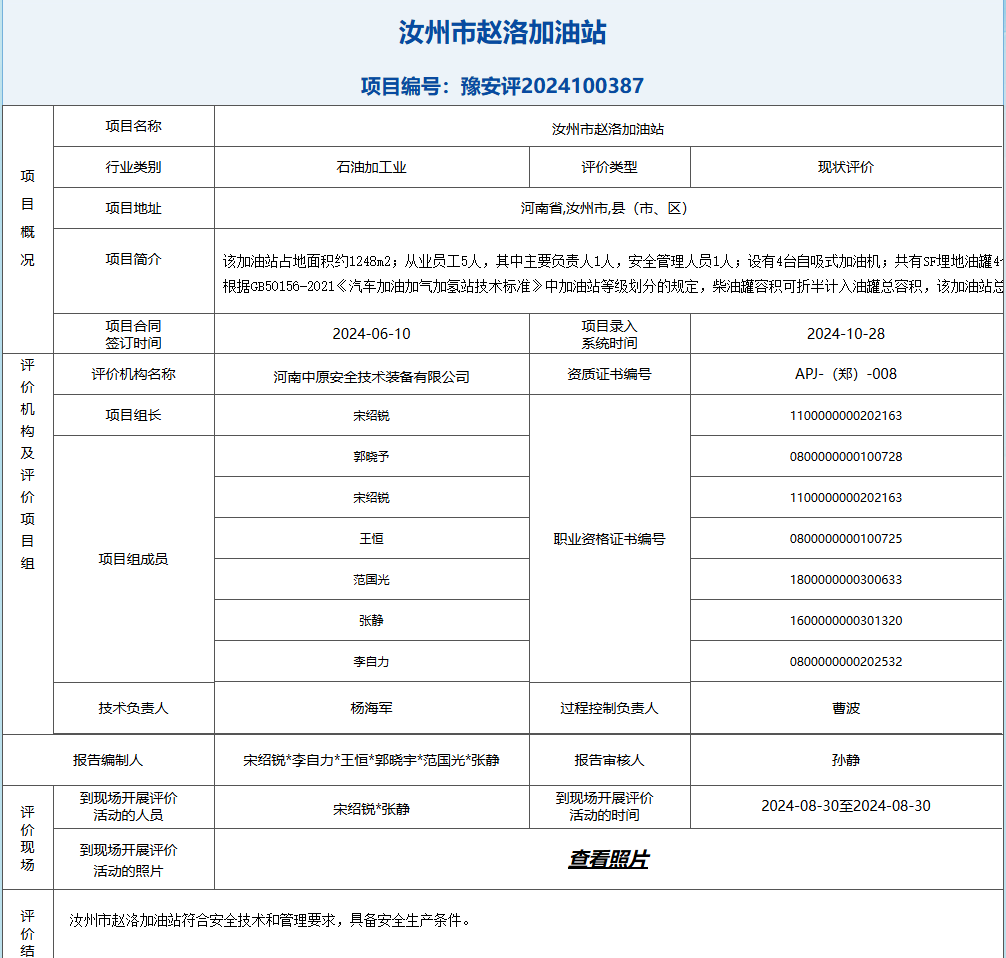The image size is (1006, 958).
Task: Select the name 曹波
Action: 846,708
